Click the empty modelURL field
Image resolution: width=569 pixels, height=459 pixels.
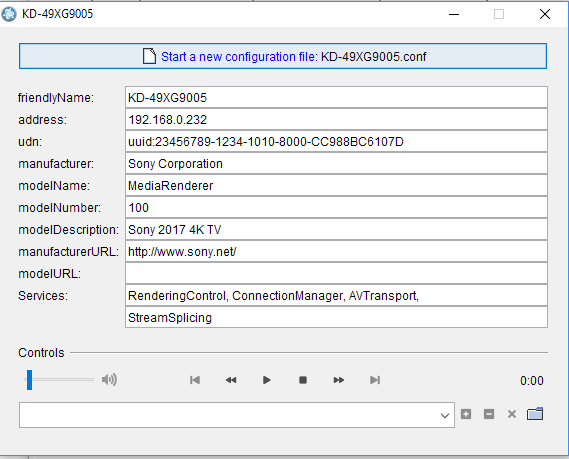[x=336, y=274]
